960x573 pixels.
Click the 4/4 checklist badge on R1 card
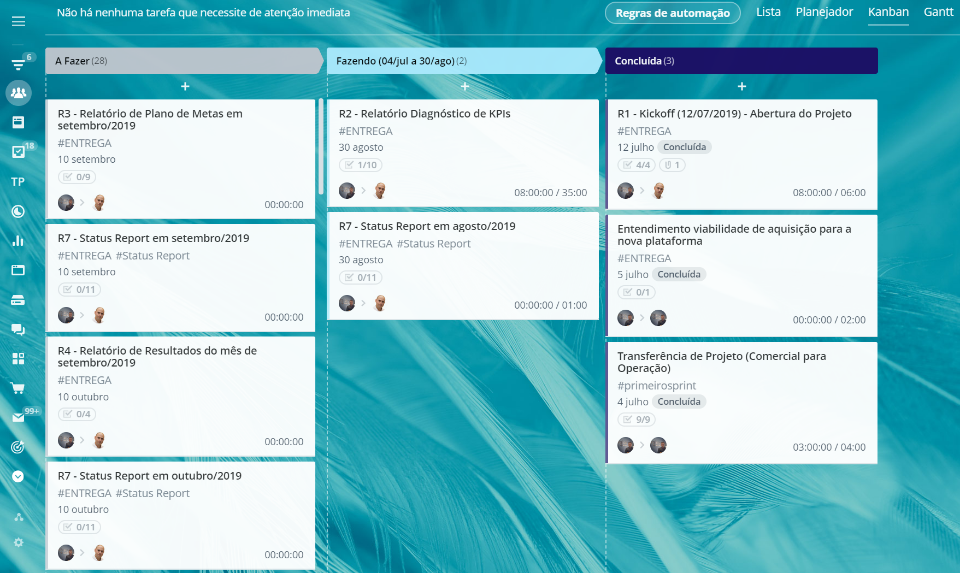[636, 165]
